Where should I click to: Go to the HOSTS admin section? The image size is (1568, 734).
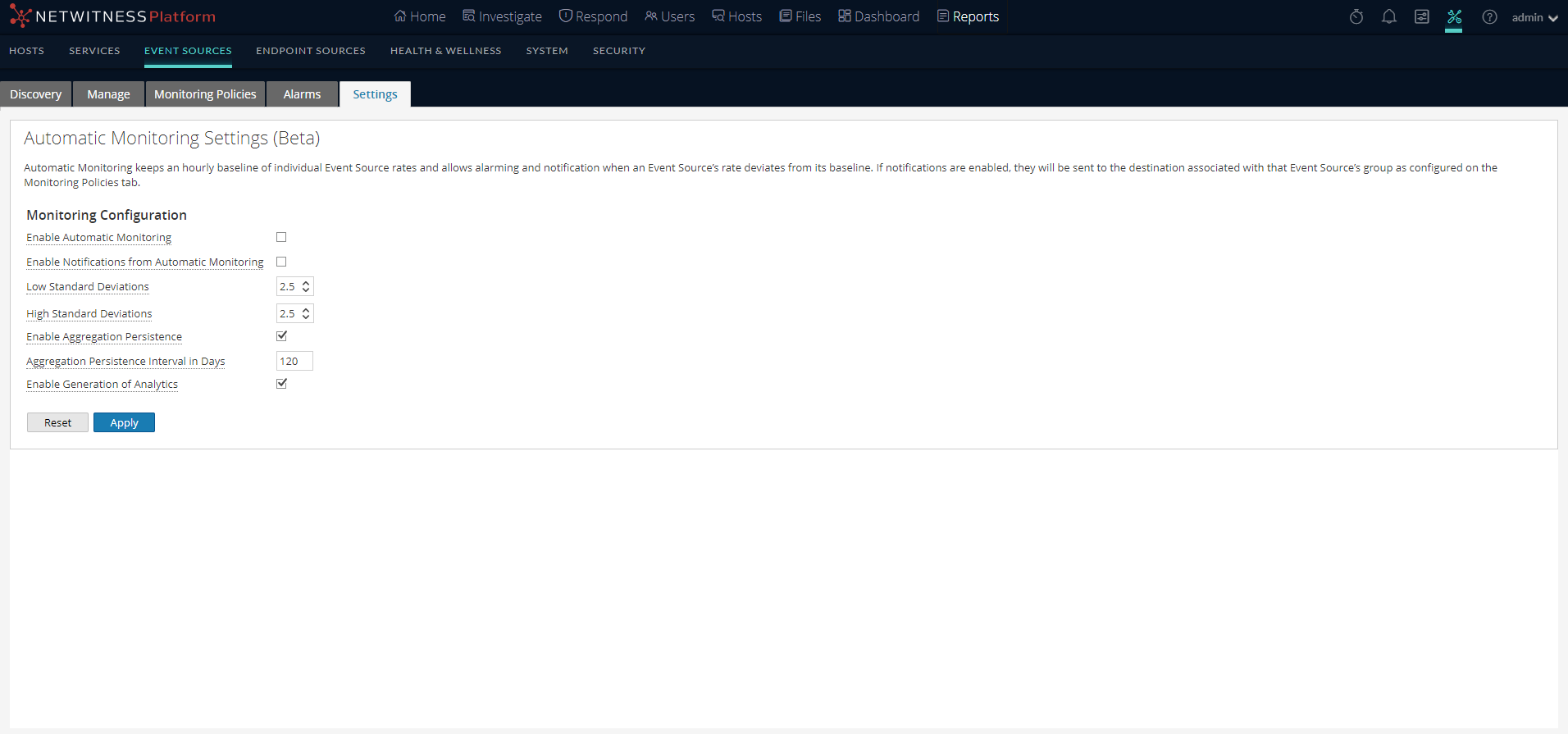click(27, 51)
